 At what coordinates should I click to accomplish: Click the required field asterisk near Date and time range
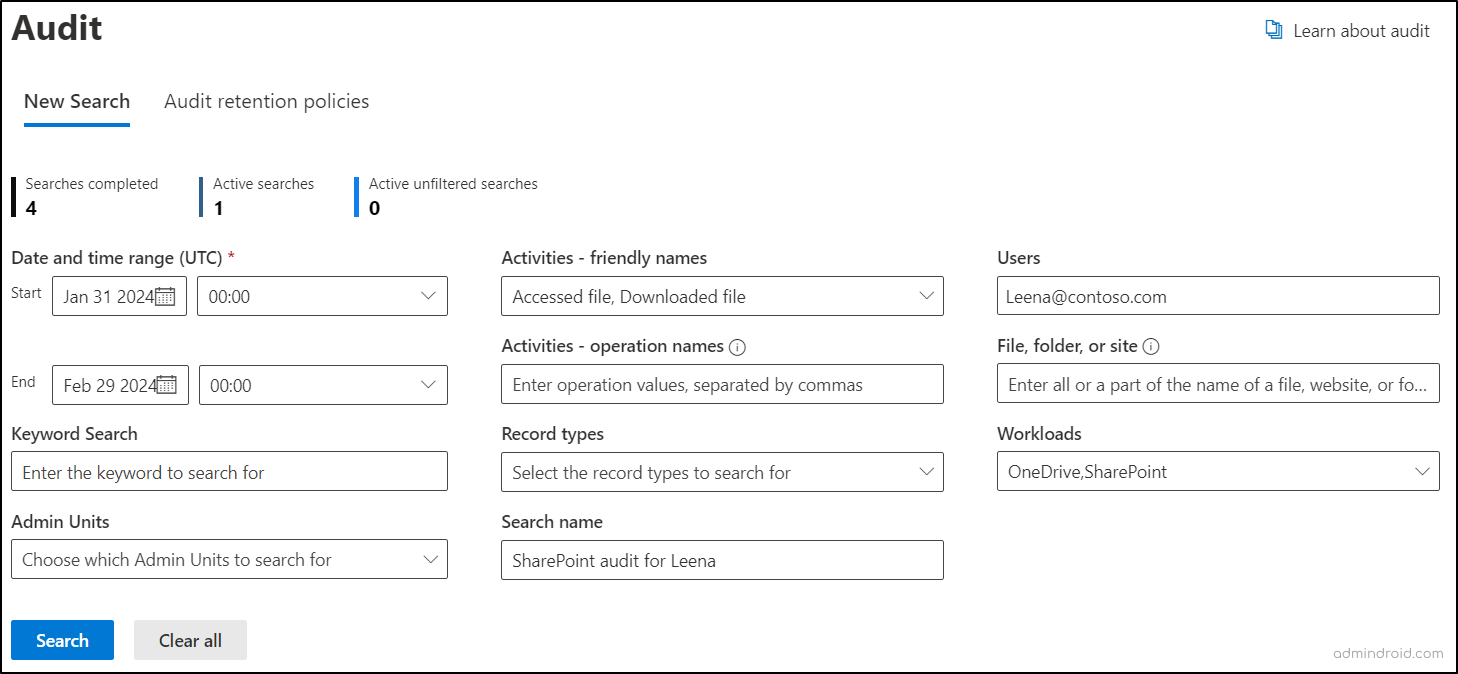[x=231, y=254]
